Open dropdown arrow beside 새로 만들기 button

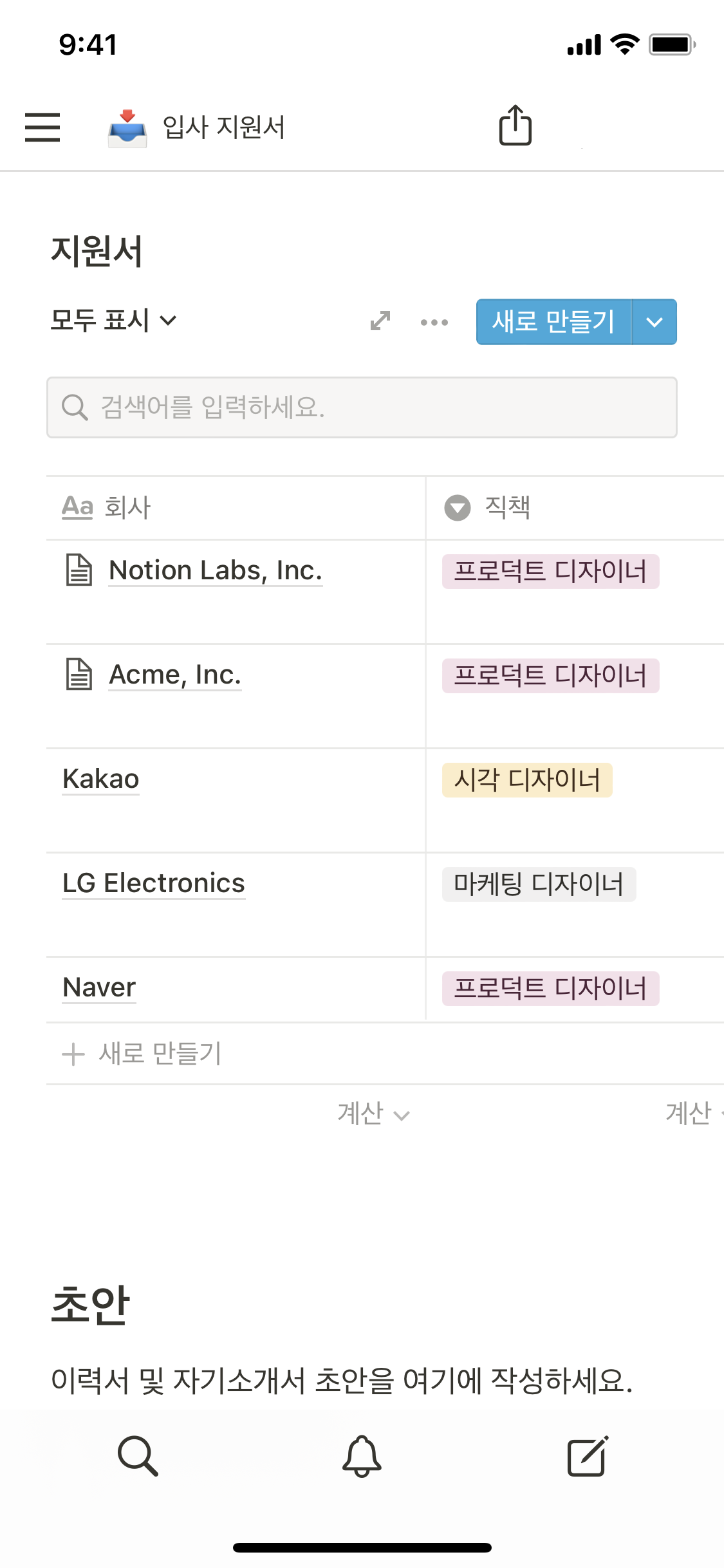pyautogui.click(x=654, y=322)
